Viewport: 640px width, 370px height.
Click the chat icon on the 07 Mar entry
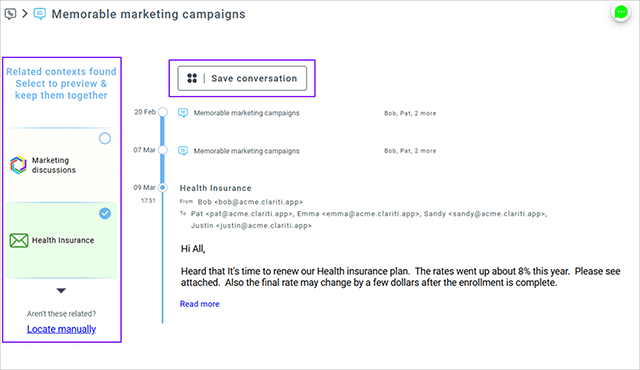point(183,151)
